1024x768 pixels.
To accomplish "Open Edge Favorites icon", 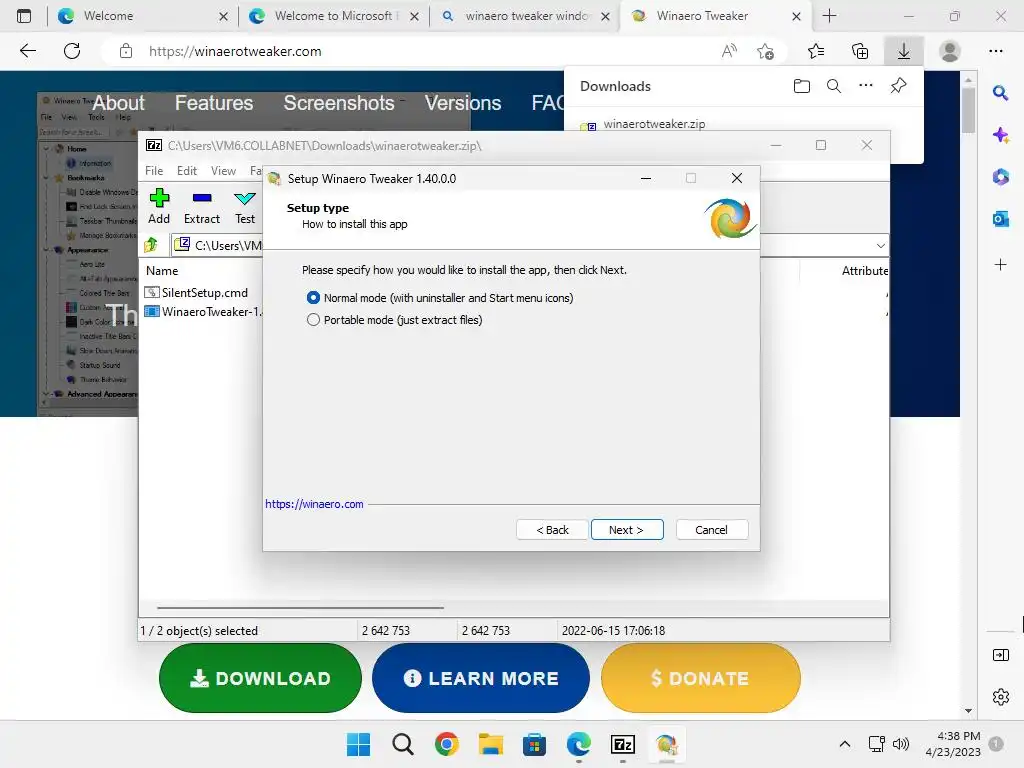I will [x=816, y=51].
